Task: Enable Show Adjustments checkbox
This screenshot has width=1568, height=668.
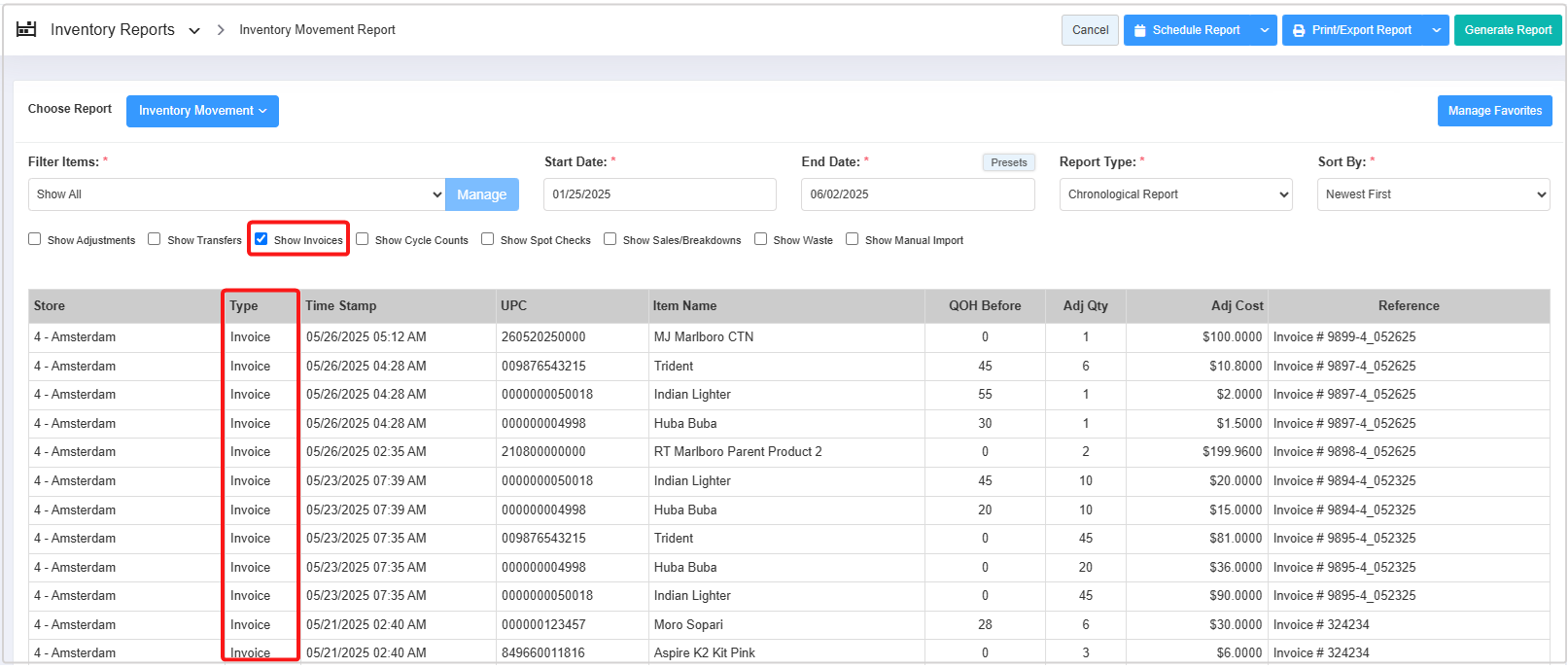Action: click(35, 239)
